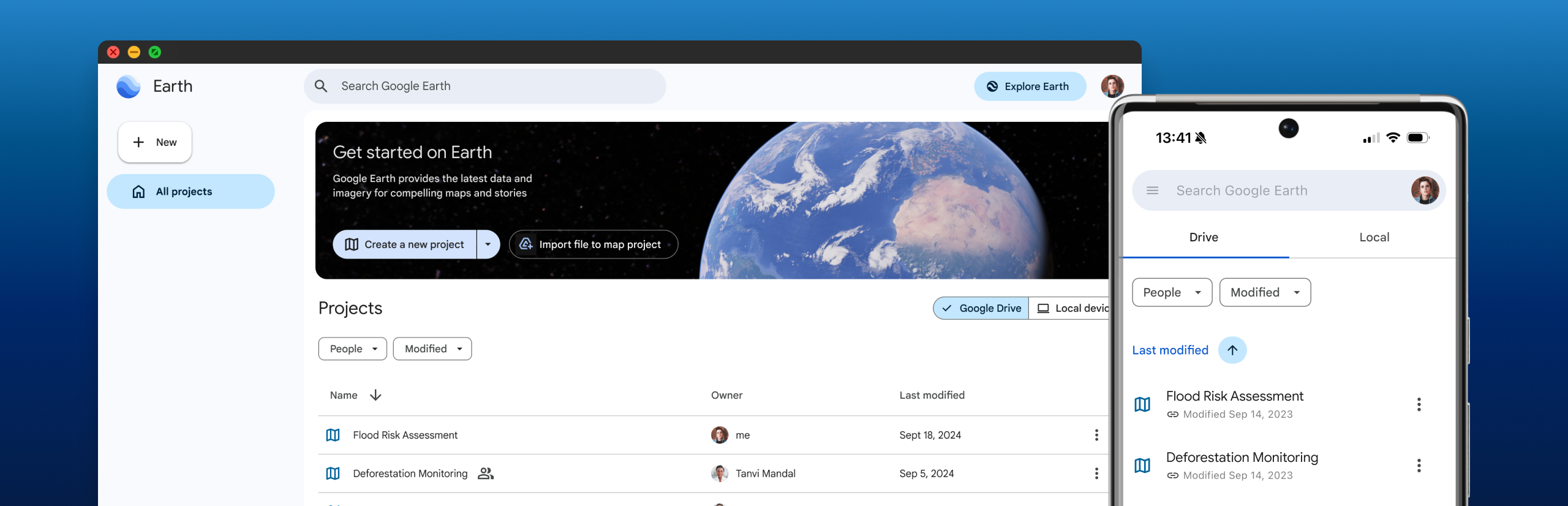The height and width of the screenshot is (506, 1568).
Task: Open more options for desktop Deforestation Monitoring
Action: point(1096,474)
